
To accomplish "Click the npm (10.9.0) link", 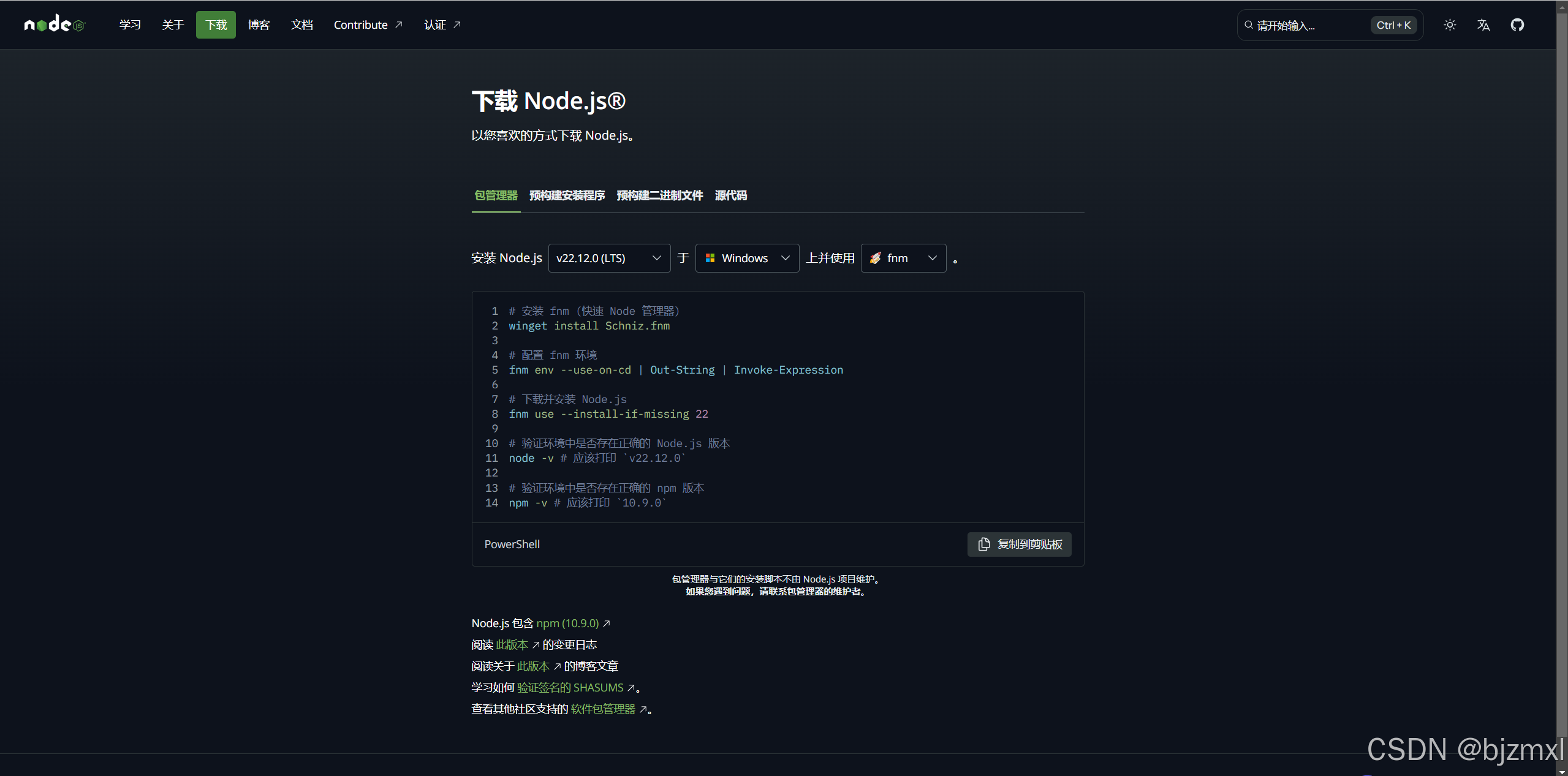I will 567,623.
